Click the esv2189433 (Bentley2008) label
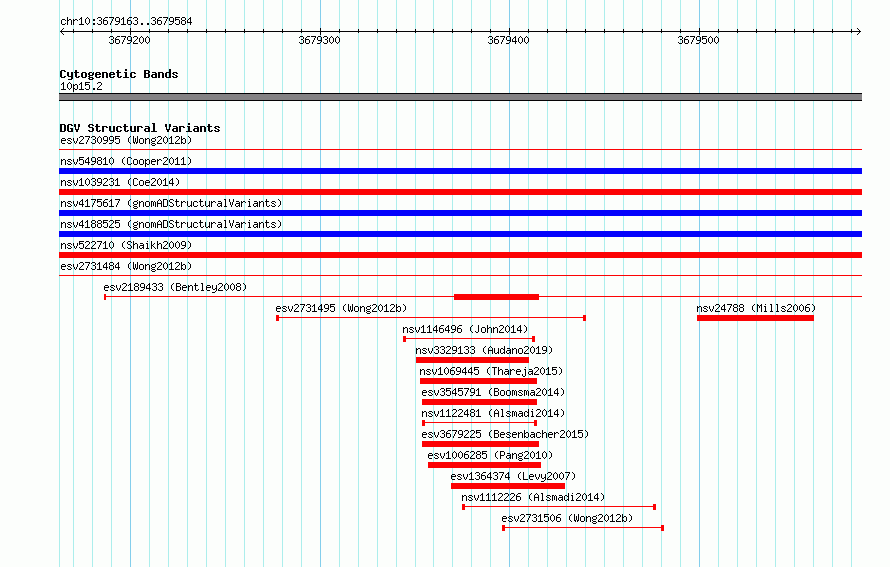Viewport: 890px width, 567px height. pyautogui.click(x=175, y=287)
